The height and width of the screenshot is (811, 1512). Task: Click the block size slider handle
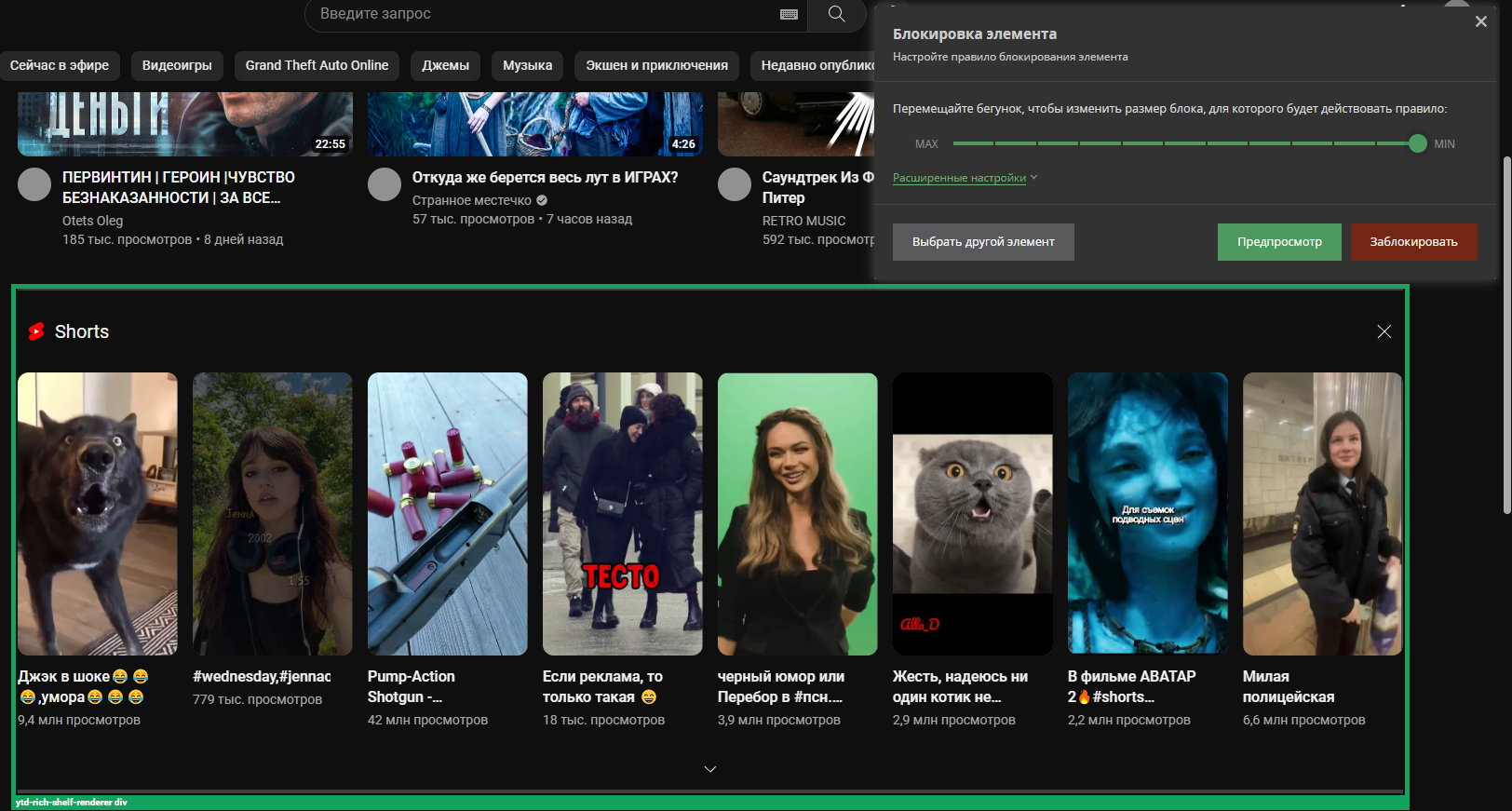point(1417,143)
